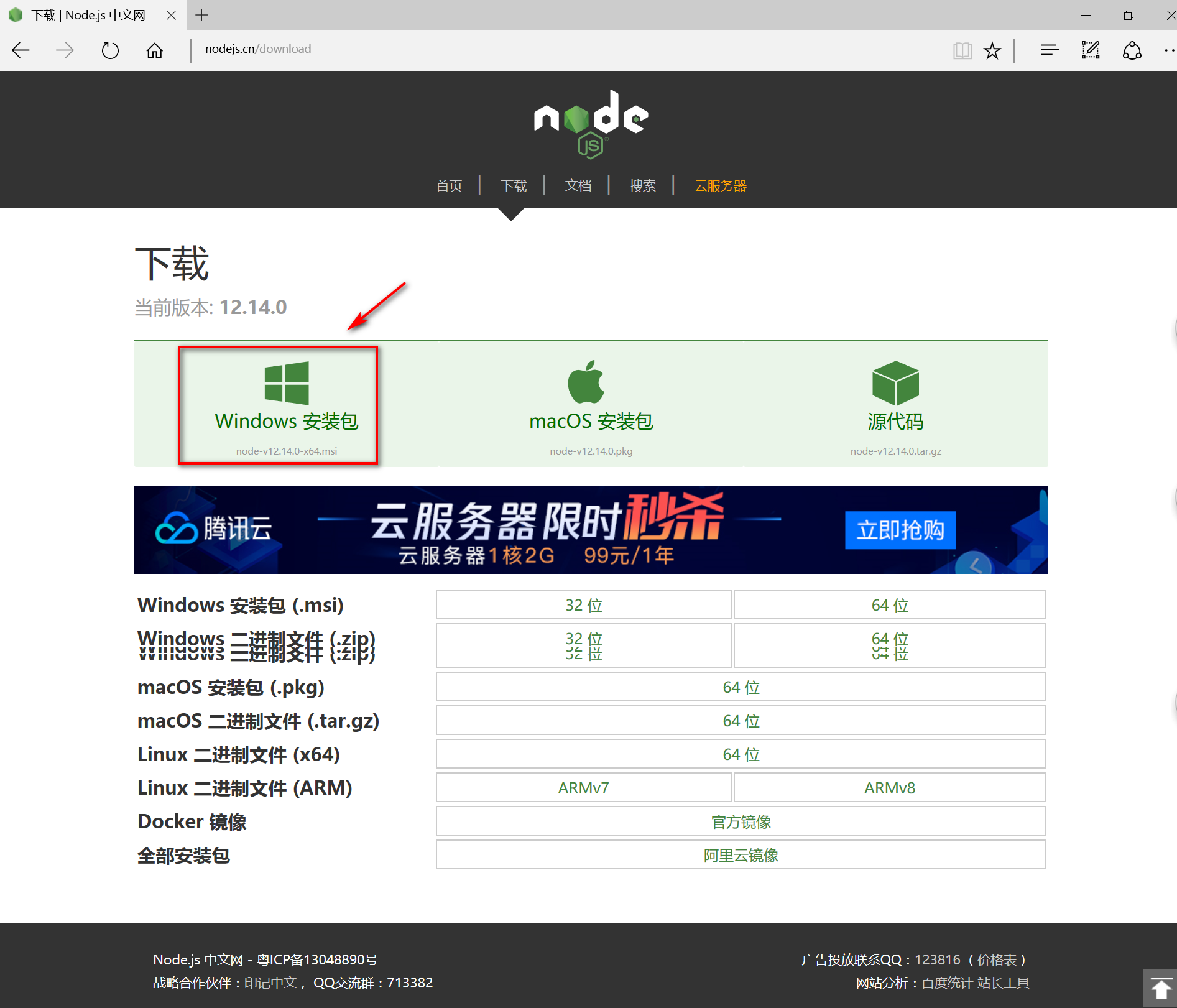This screenshot has height=1008, width=1177.
Task: Close the Node.js 中文网 tab
Action: (x=171, y=15)
